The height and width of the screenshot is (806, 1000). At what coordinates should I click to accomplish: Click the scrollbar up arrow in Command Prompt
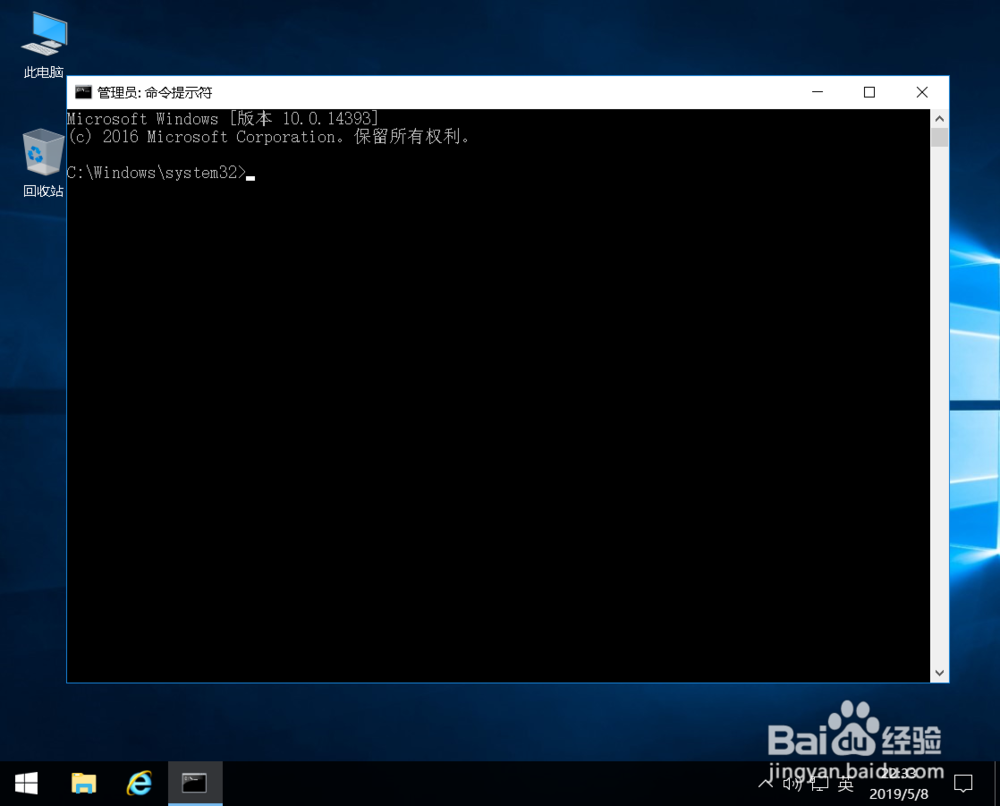tap(939, 119)
